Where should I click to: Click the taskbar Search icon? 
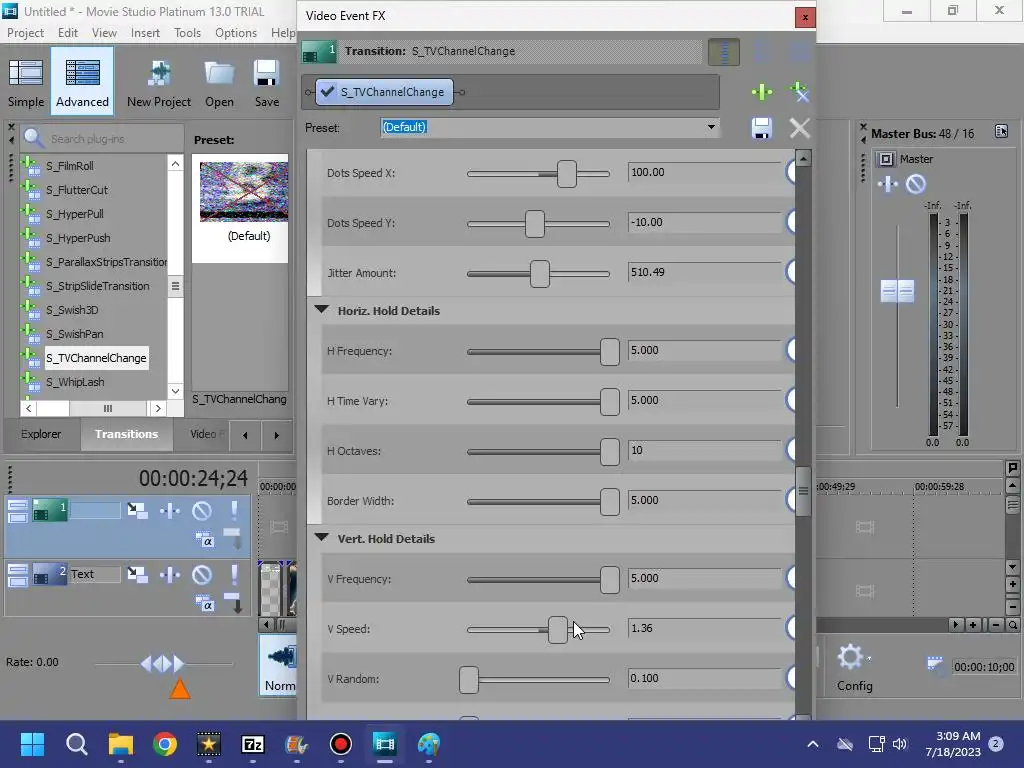pyautogui.click(x=76, y=744)
